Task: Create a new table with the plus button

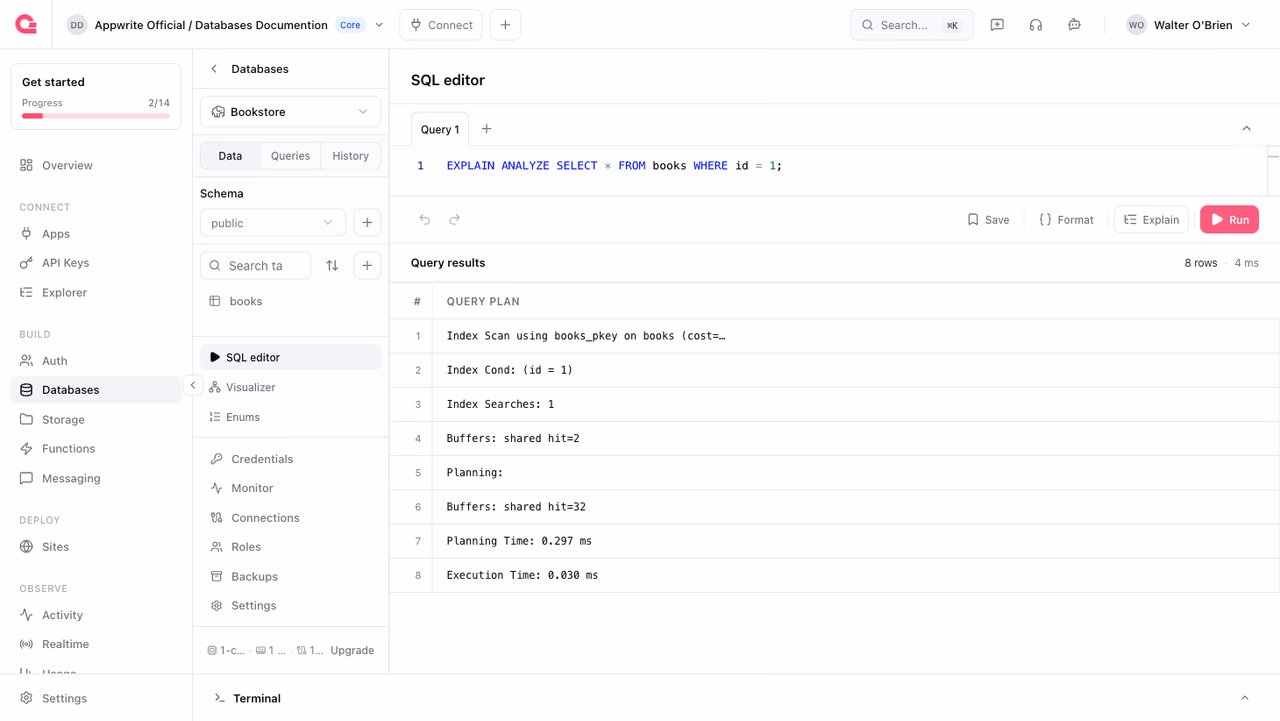Action: 367,266
